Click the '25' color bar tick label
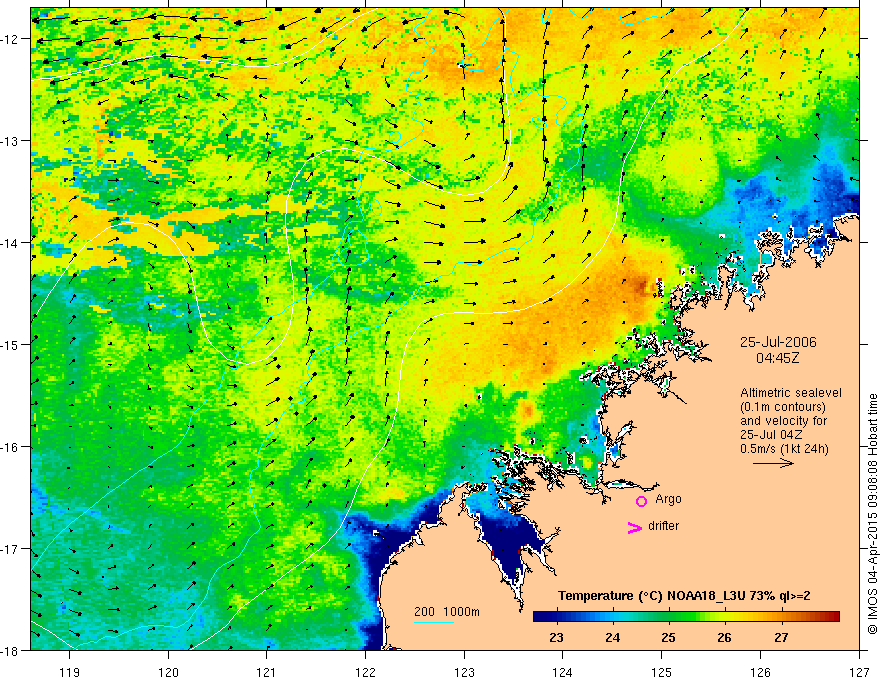Image resolution: width=880 pixels, height=680 pixels. [668, 638]
